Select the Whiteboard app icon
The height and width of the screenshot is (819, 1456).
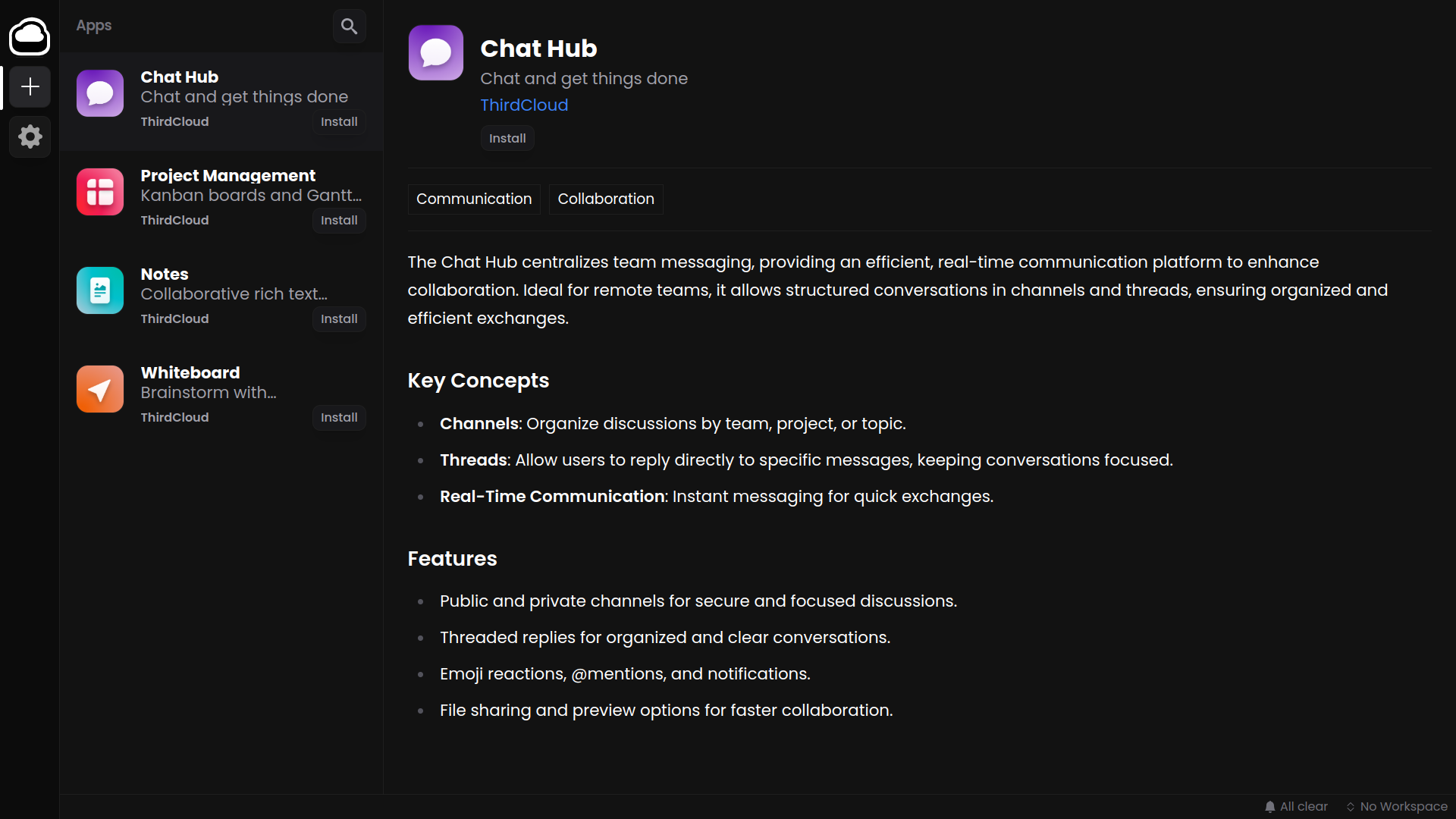(99, 388)
